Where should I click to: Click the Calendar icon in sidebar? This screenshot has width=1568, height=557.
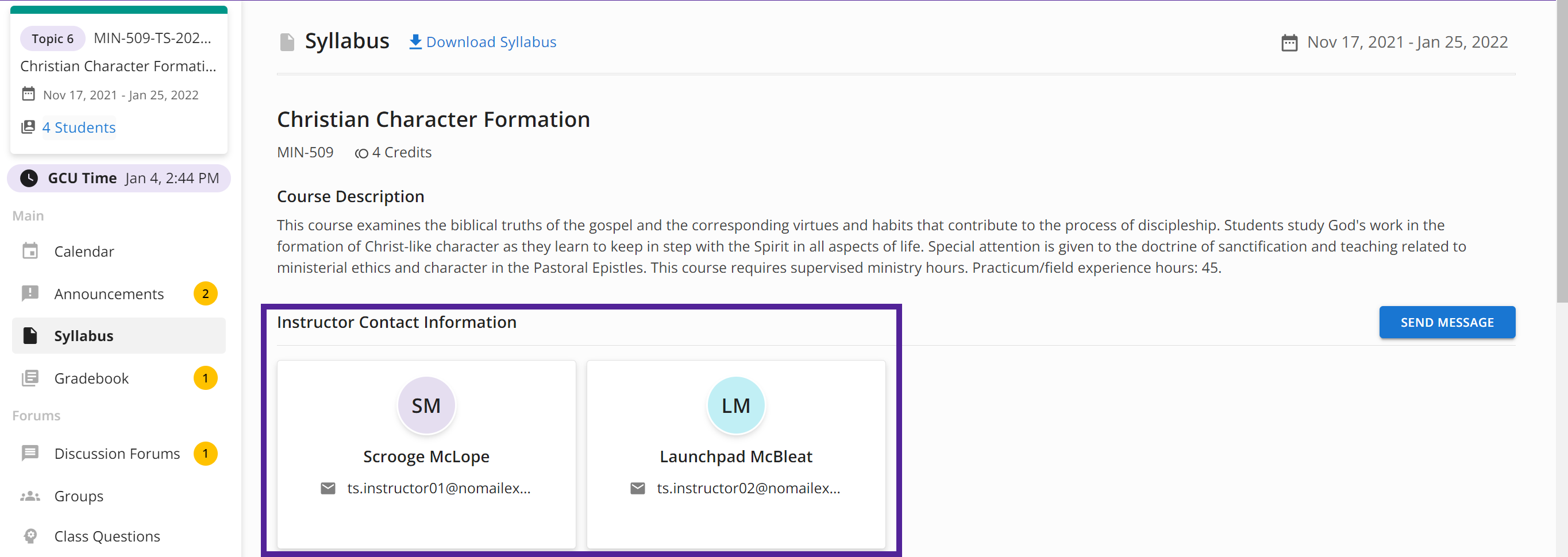coord(30,250)
